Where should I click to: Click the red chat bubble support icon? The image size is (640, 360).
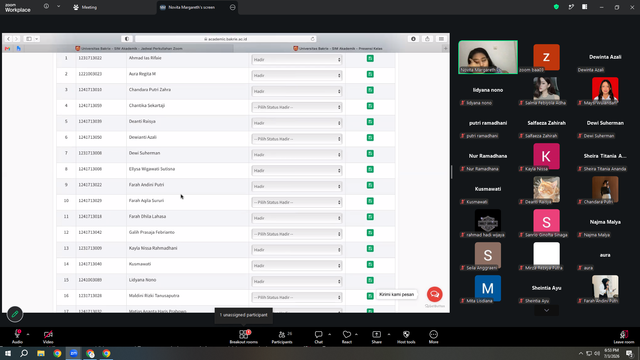[435, 294]
